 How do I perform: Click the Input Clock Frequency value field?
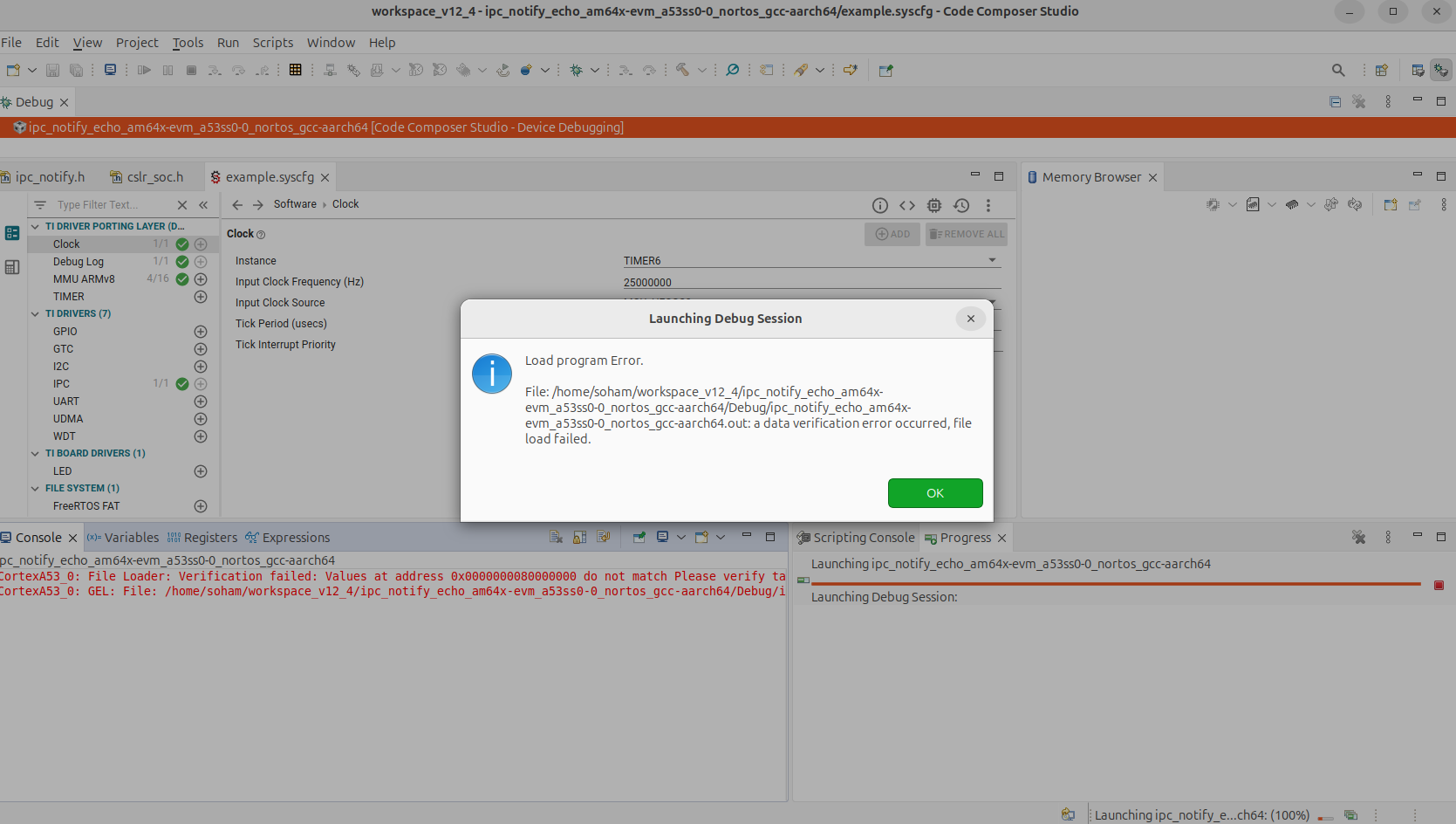click(811, 282)
